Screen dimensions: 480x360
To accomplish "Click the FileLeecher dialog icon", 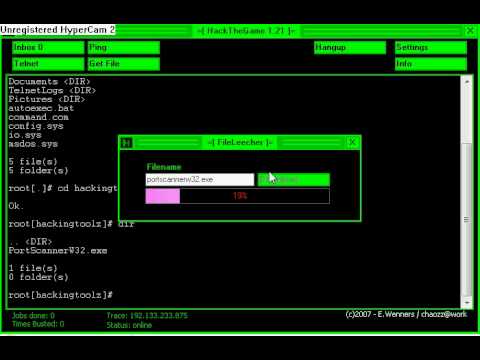I will pos(126,143).
